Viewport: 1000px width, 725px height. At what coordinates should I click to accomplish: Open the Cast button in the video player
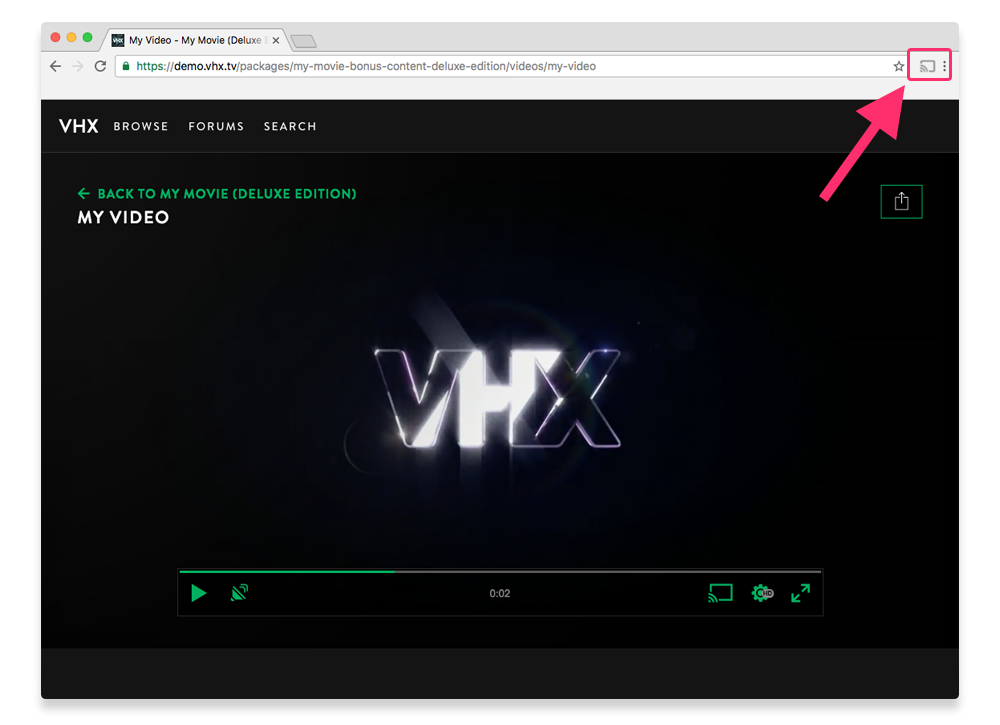(719, 592)
